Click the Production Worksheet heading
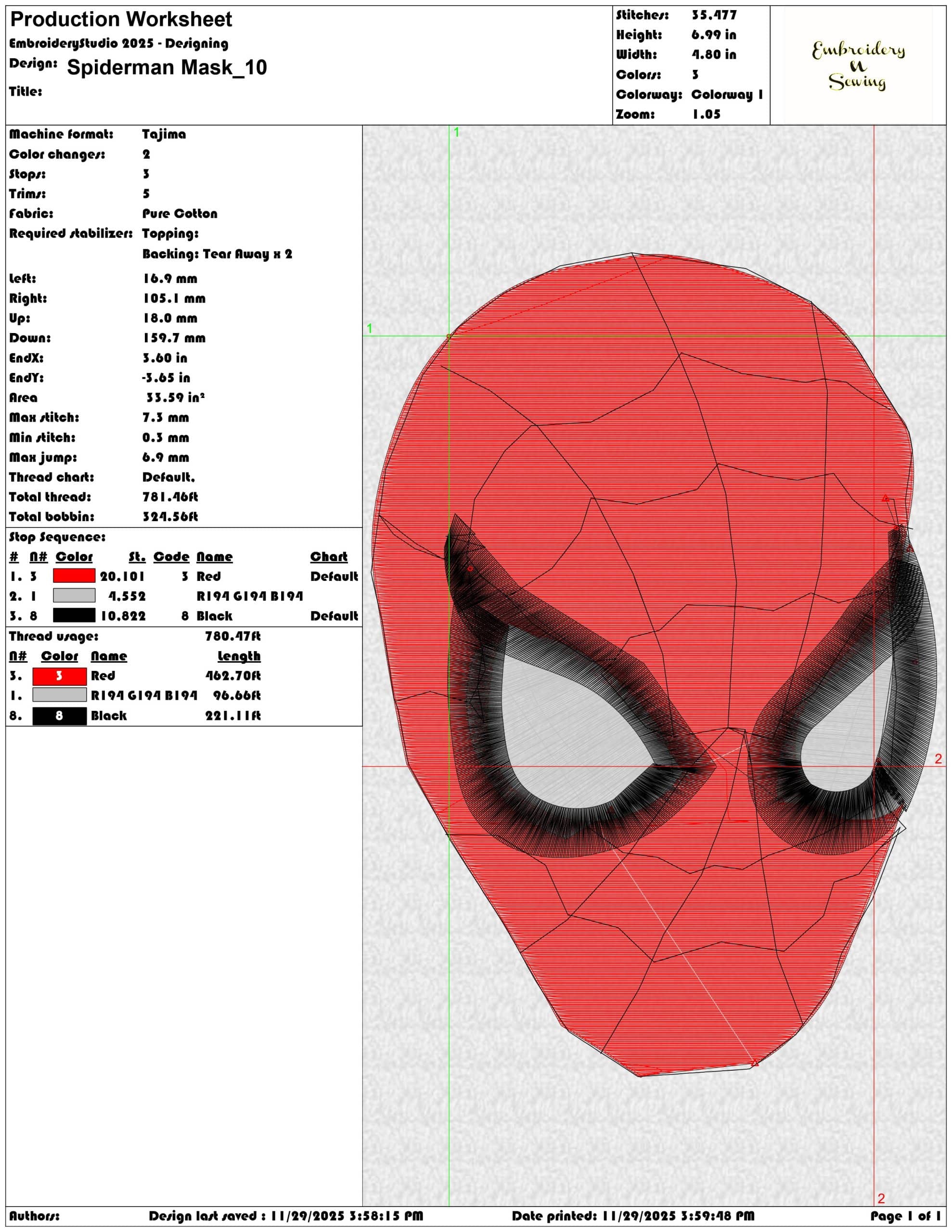 [x=121, y=20]
